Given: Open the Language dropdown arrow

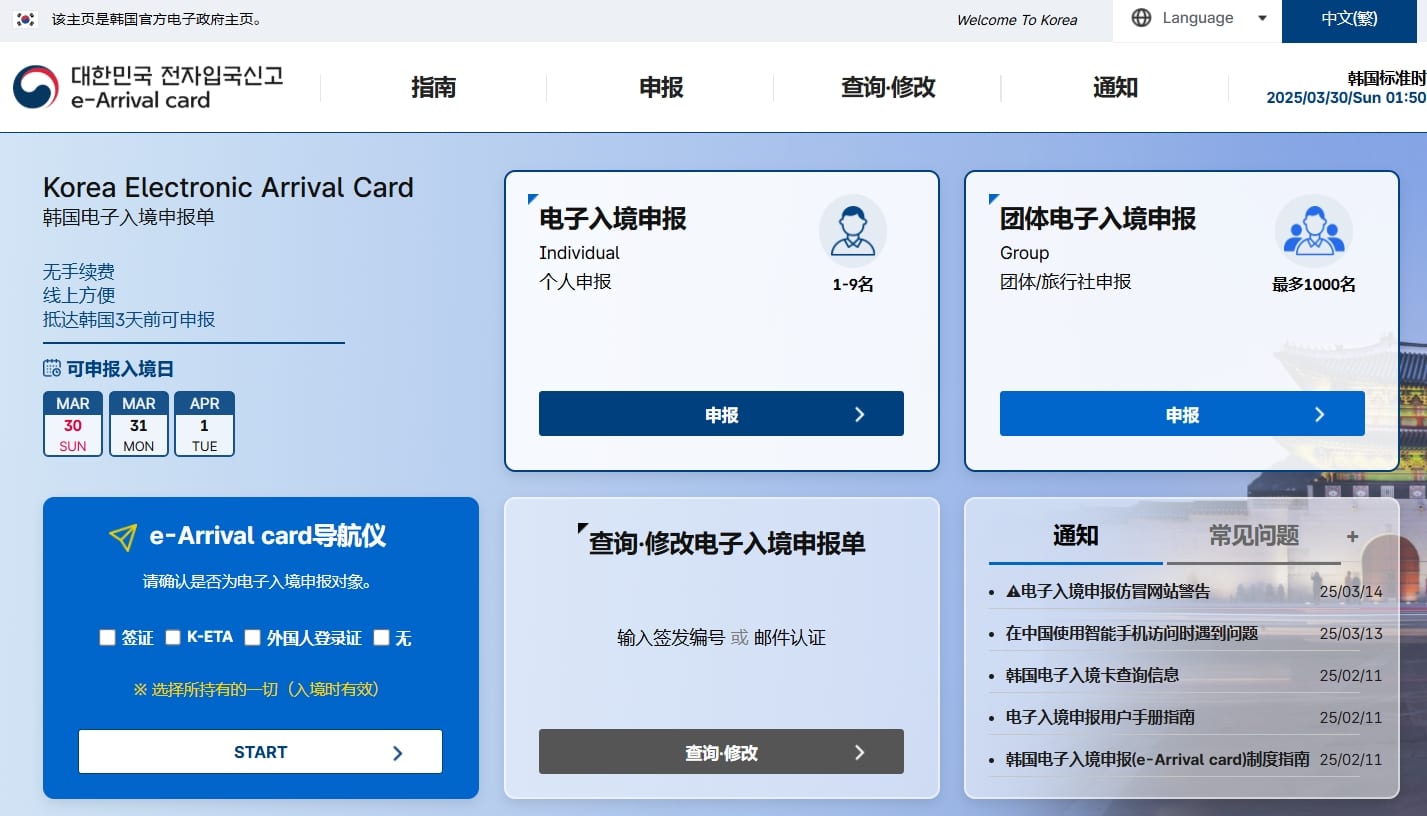Looking at the screenshot, I should pyautogui.click(x=1261, y=18).
